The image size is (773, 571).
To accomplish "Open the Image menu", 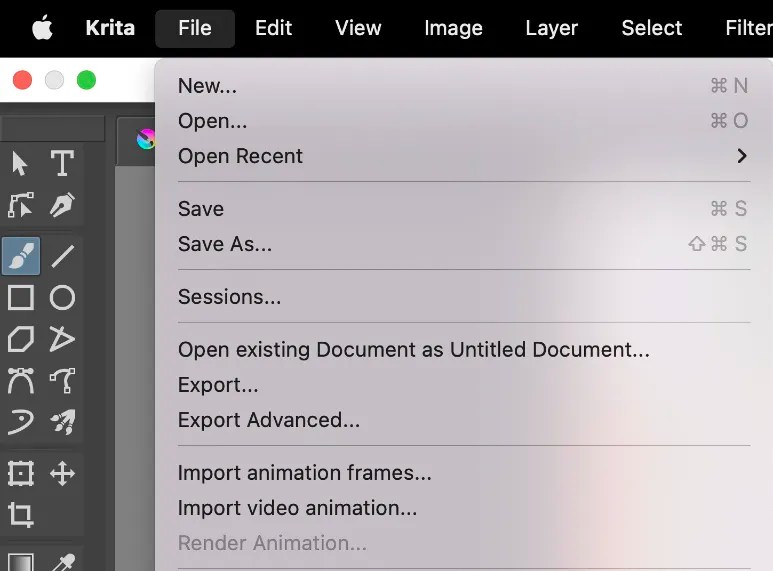I will pos(454,28).
